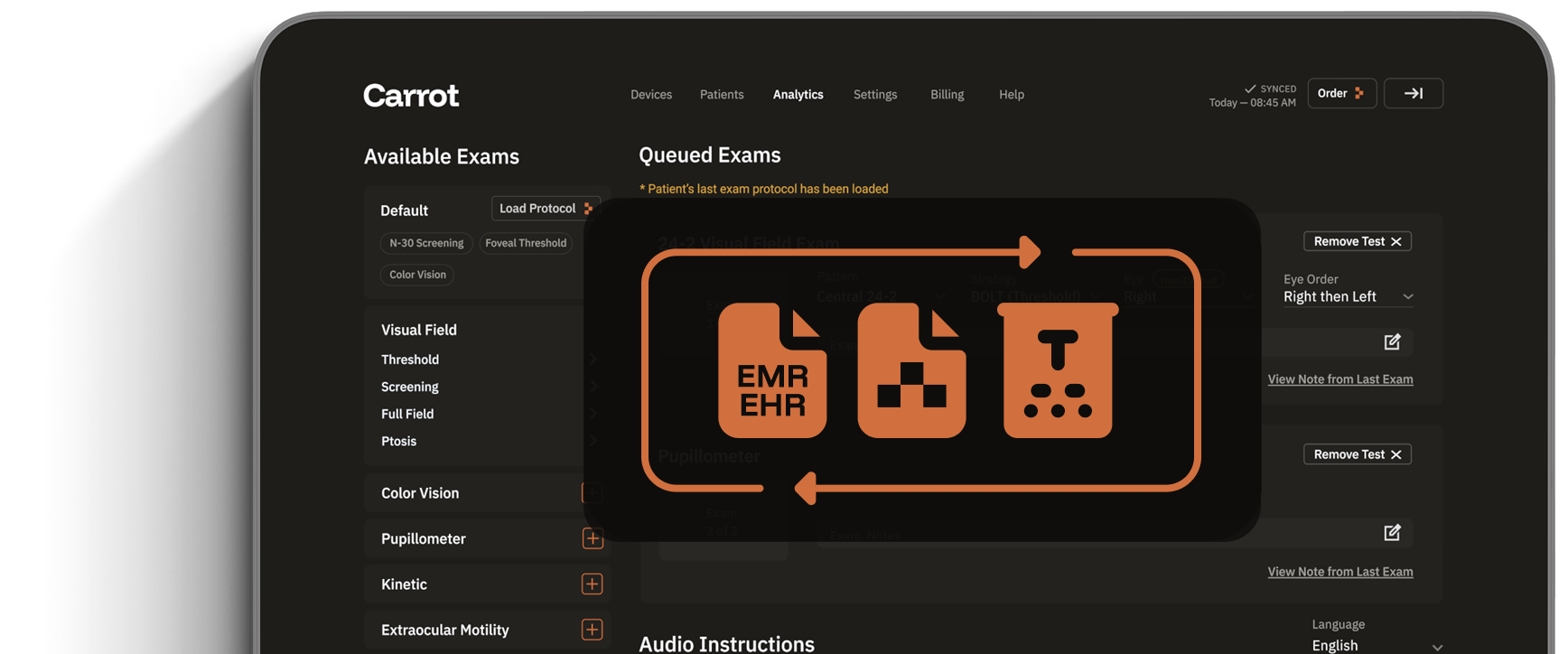Open the Analytics menu item
Viewport: 1568px width, 654px height.
[798, 95]
